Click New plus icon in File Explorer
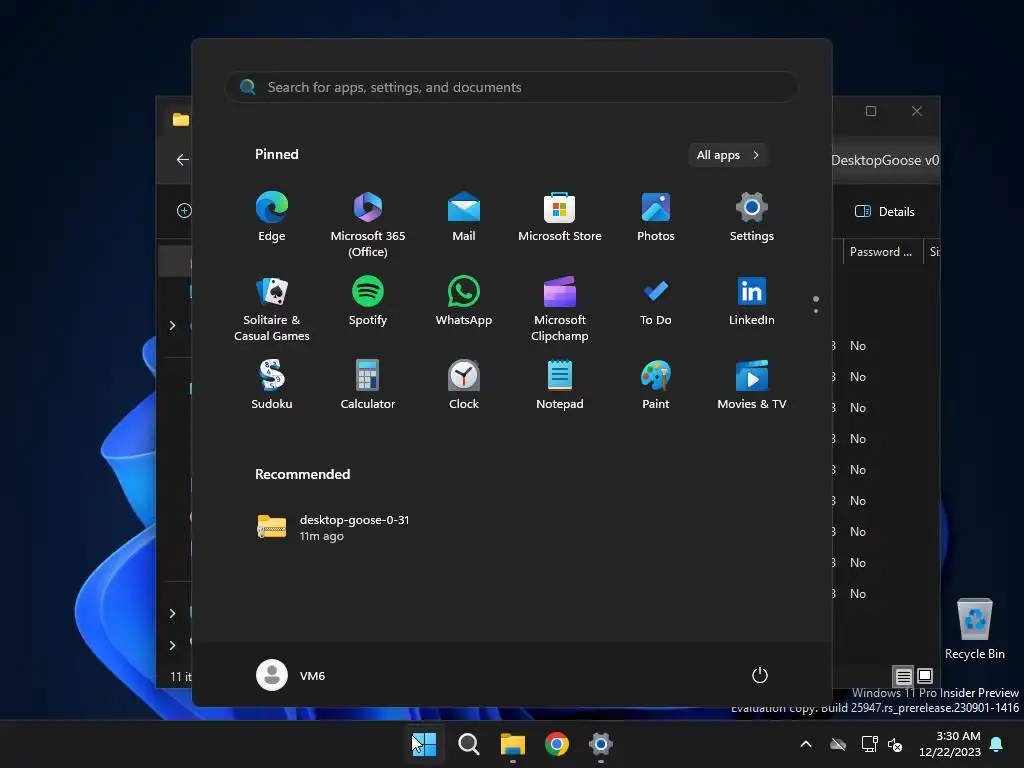 184,211
